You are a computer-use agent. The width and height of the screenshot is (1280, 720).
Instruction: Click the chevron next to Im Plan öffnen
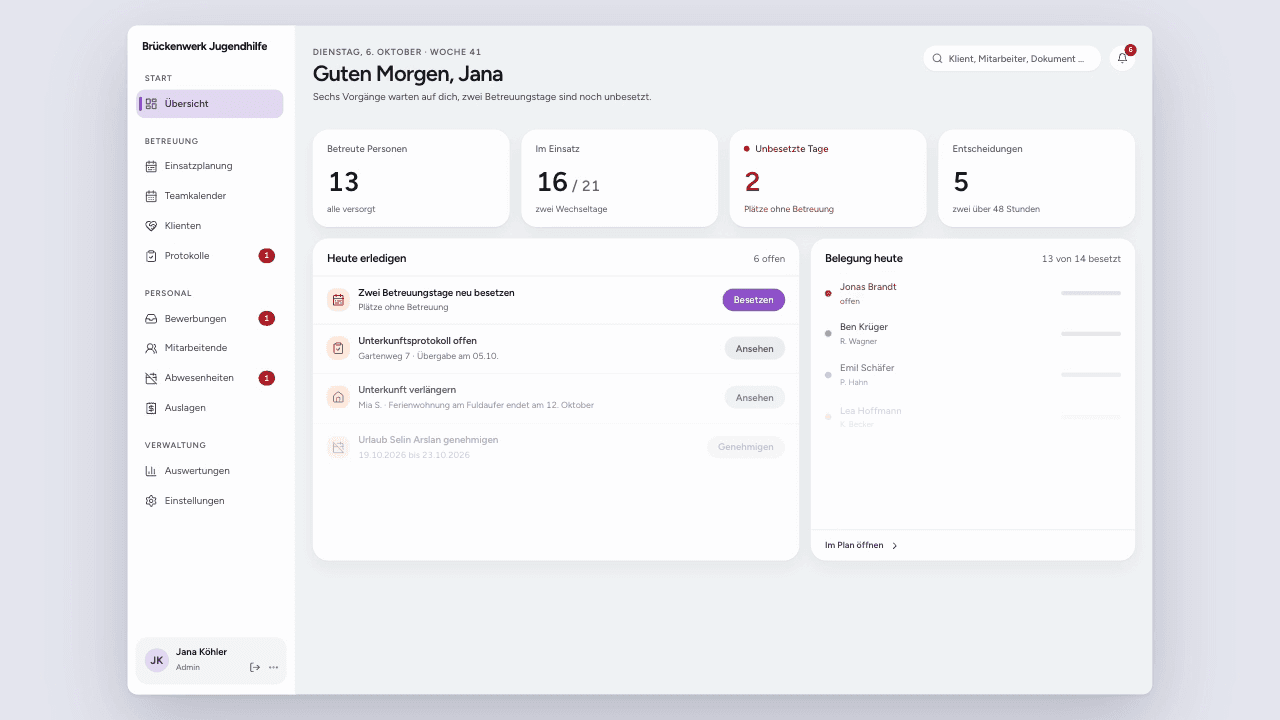coord(895,546)
